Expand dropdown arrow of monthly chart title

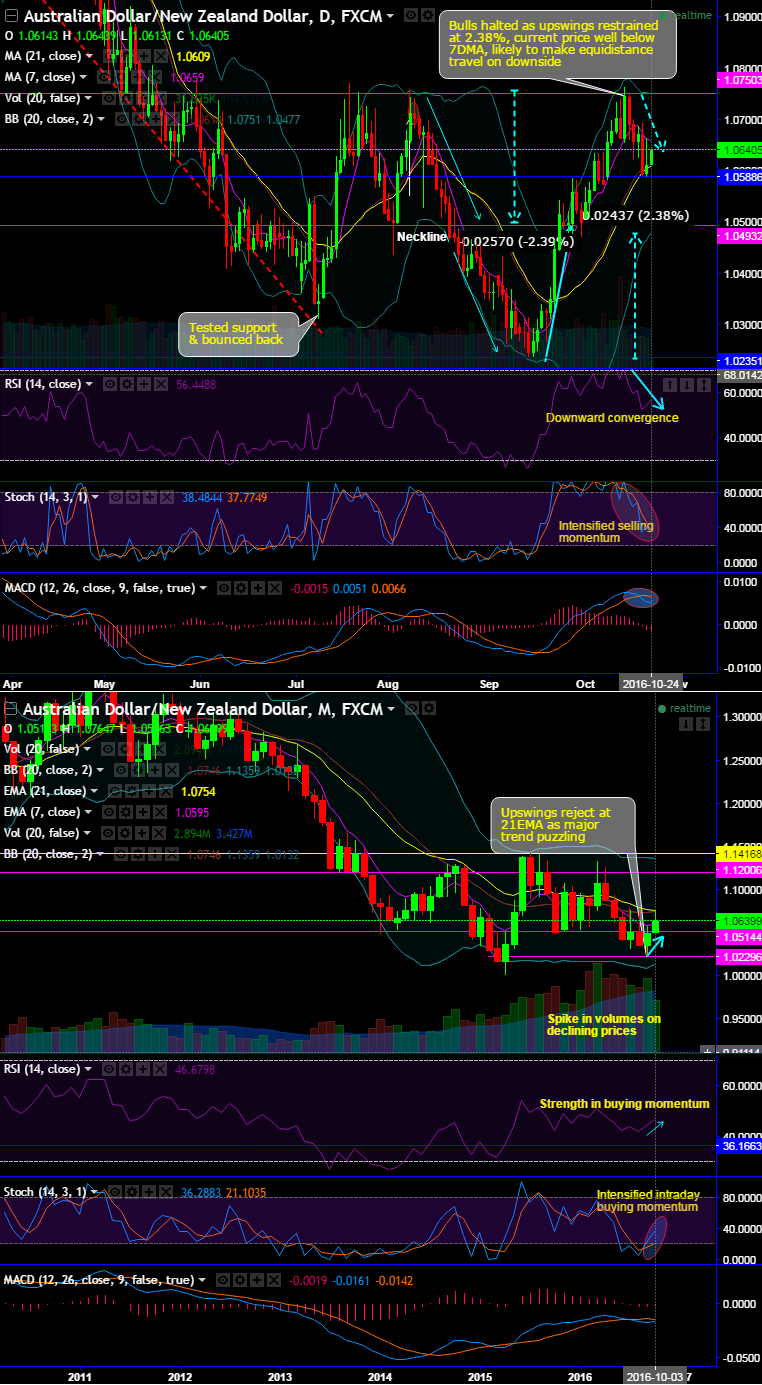(391, 709)
